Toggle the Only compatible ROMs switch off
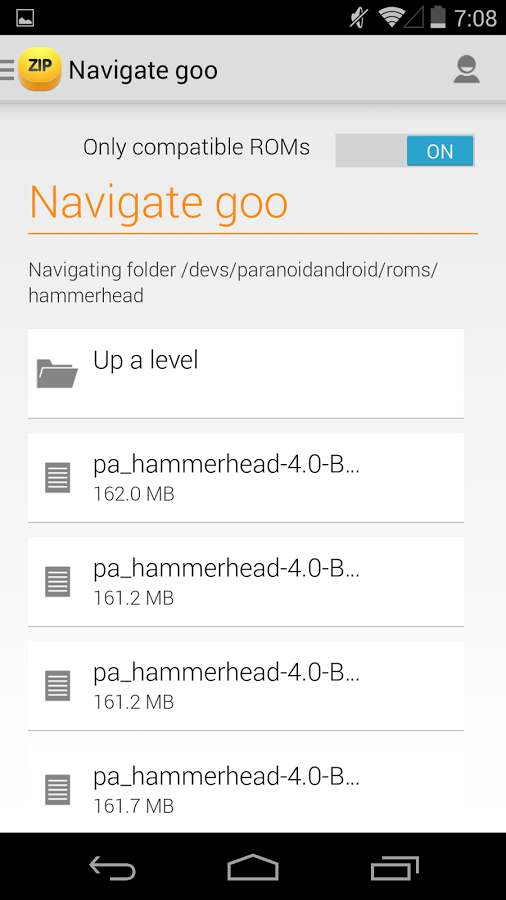Screen dimensions: 506x900 (405, 150)
